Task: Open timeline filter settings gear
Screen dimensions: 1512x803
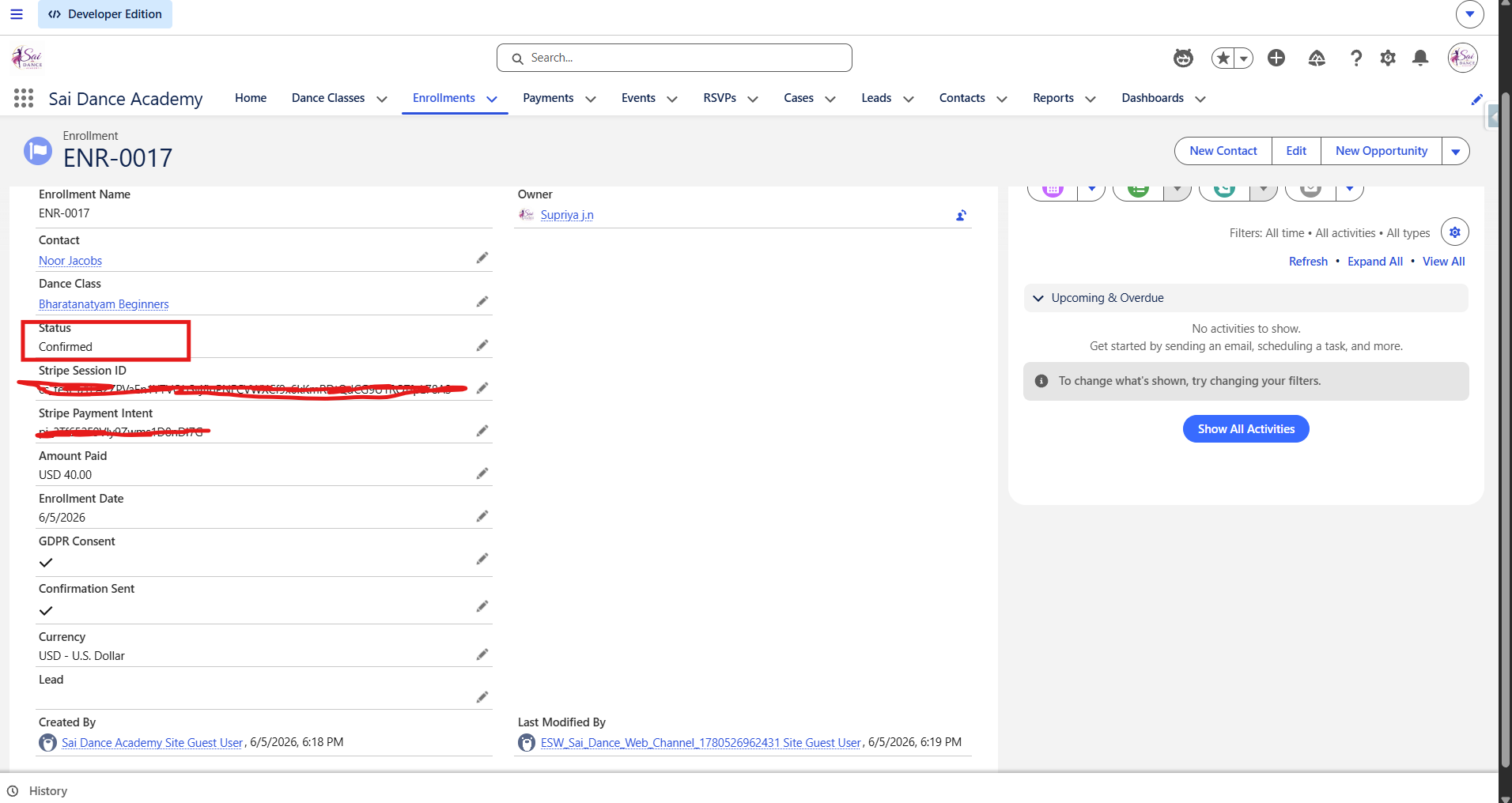Action: [x=1455, y=232]
